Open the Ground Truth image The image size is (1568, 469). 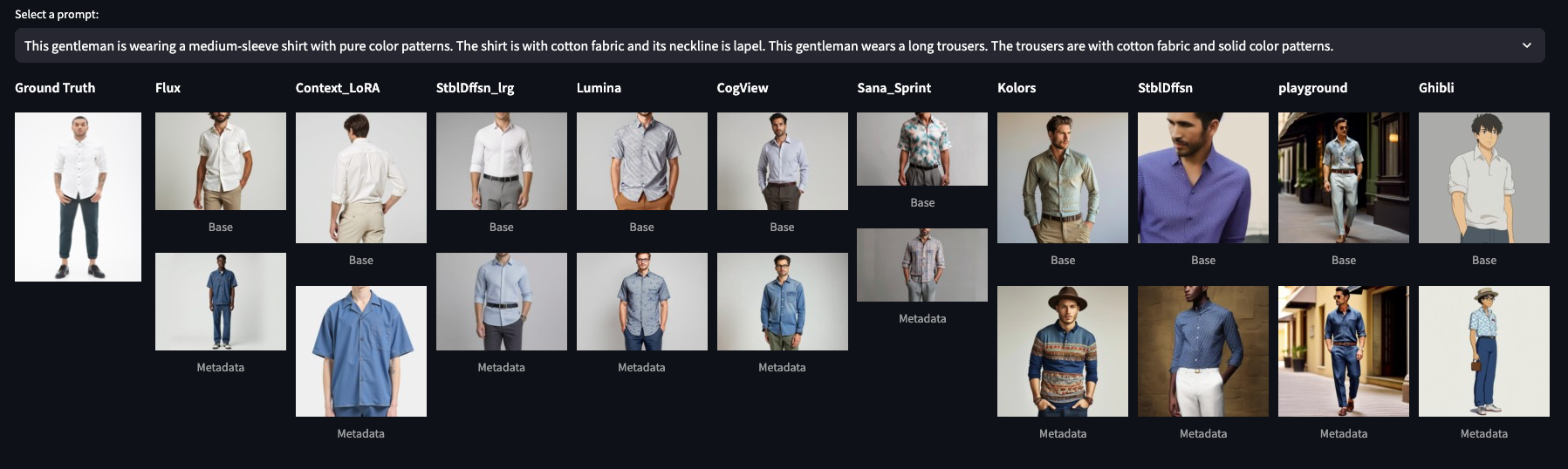pos(78,197)
